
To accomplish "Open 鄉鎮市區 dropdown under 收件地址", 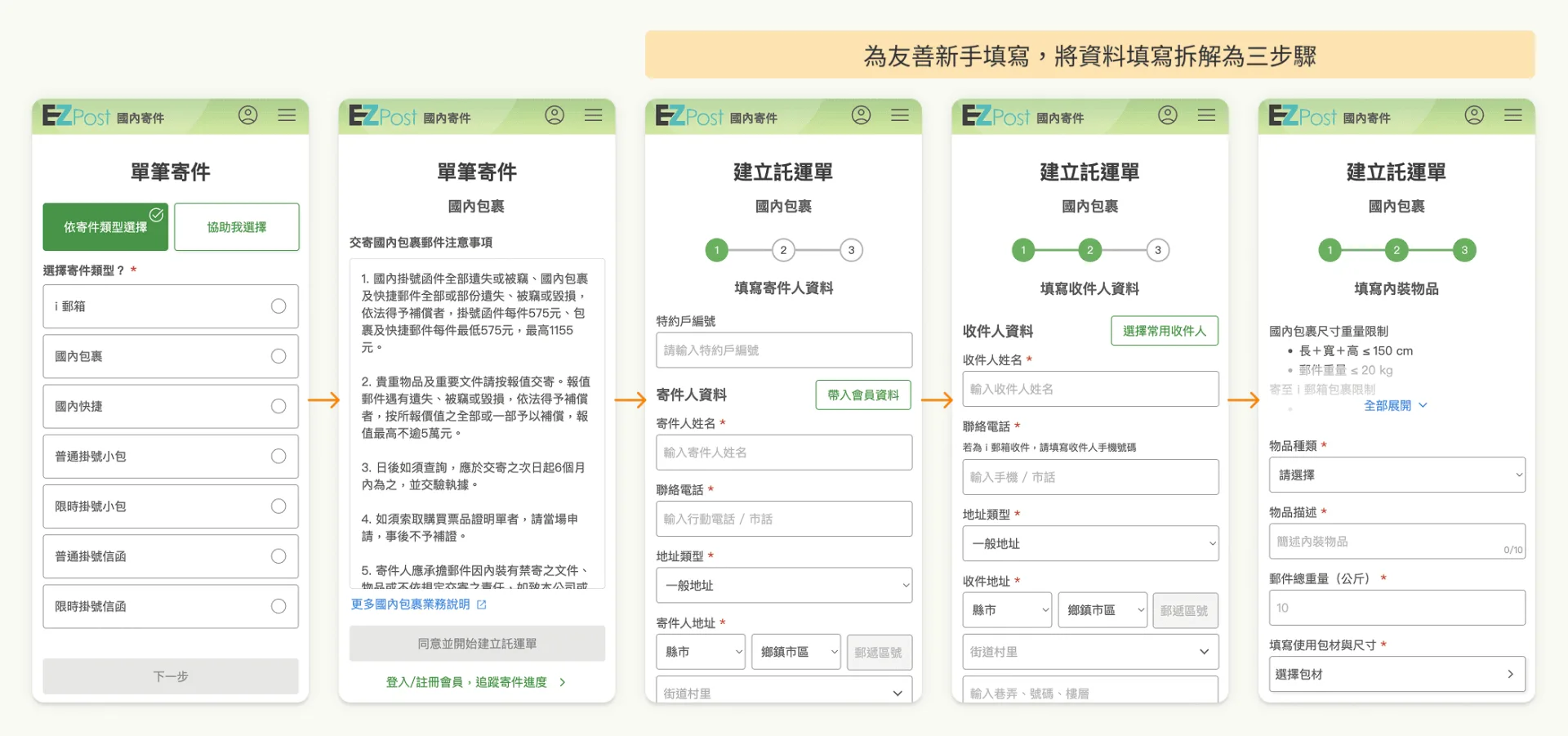I will click(x=1102, y=610).
